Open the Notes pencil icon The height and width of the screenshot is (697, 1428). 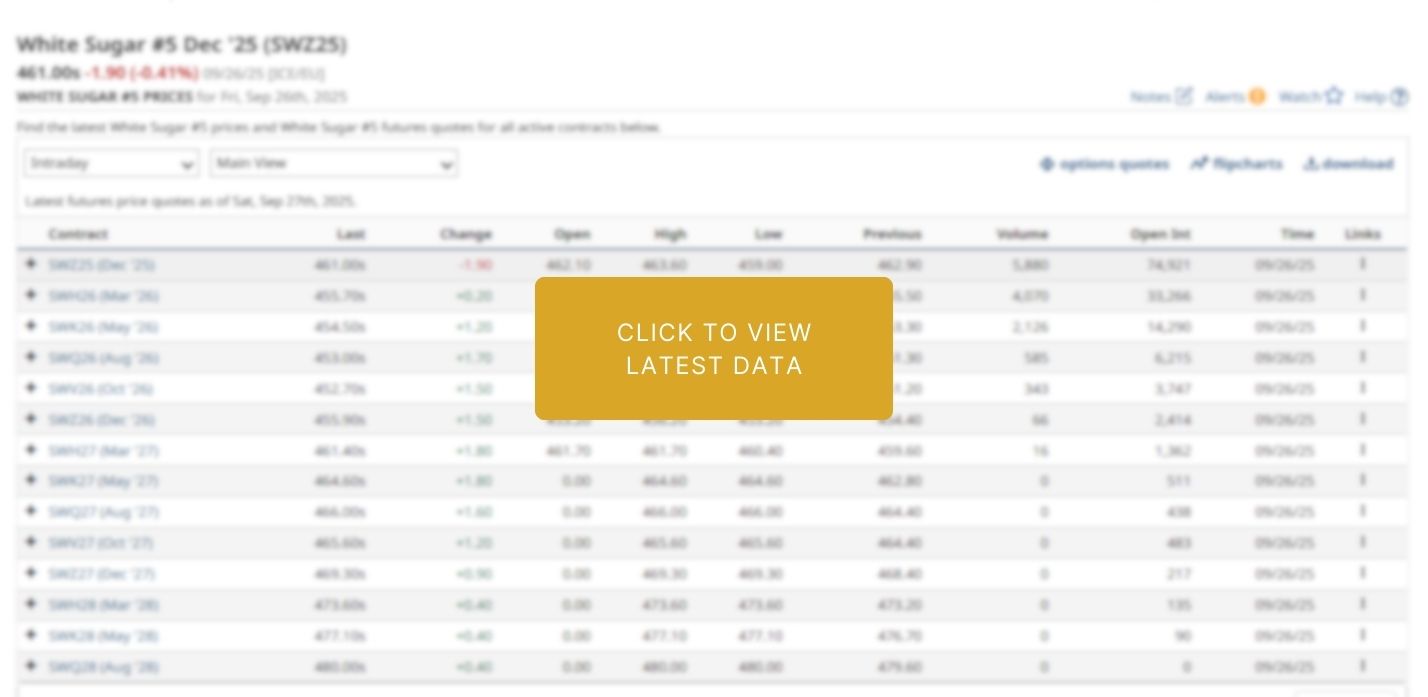1184,96
